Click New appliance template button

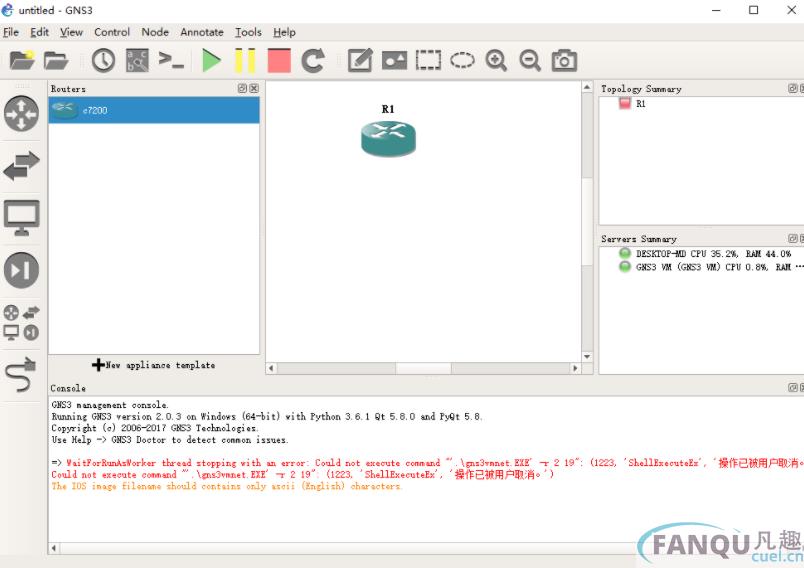[x=153, y=365]
